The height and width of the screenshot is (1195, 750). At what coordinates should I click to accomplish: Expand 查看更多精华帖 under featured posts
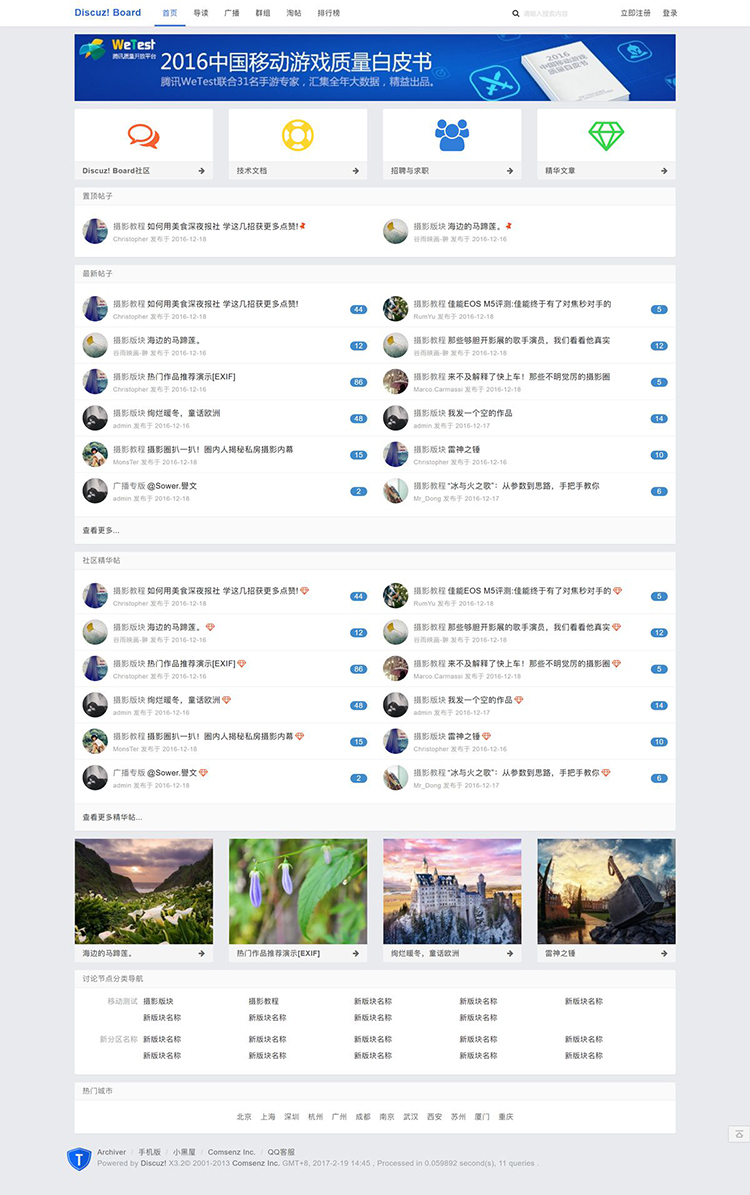(112, 817)
